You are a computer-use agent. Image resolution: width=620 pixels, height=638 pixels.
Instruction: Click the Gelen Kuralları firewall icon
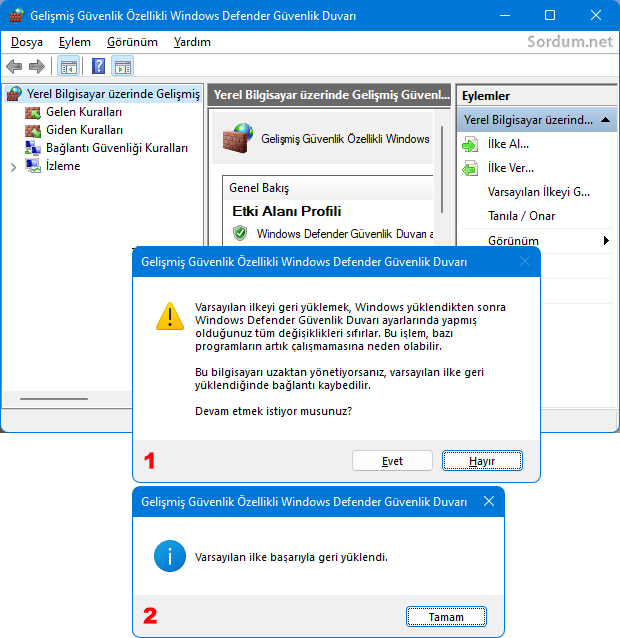(x=33, y=112)
